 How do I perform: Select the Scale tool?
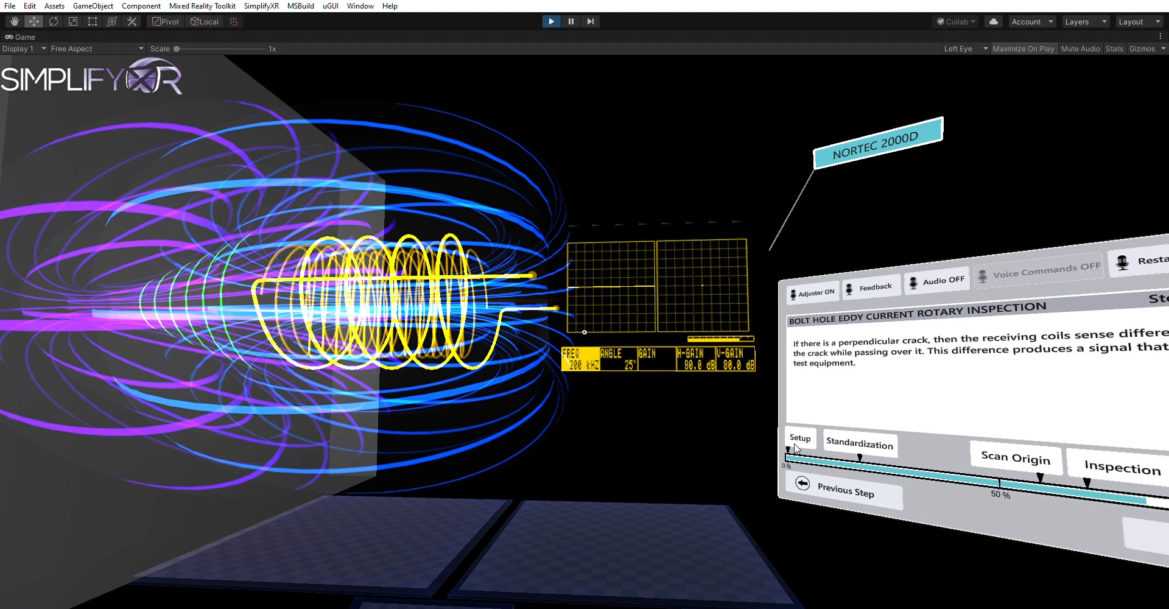[73, 22]
